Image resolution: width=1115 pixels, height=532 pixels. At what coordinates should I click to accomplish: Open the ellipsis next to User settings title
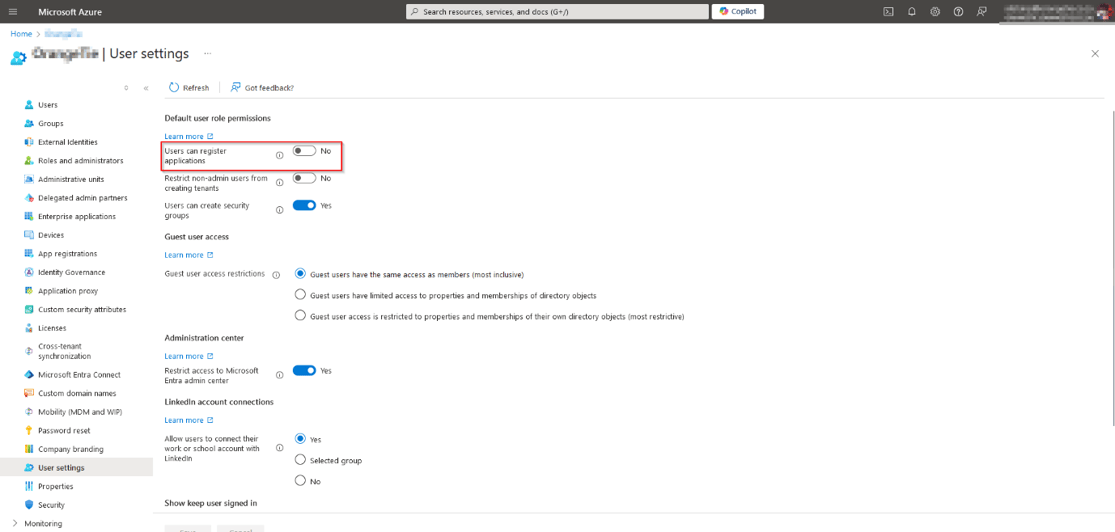[x=208, y=53]
